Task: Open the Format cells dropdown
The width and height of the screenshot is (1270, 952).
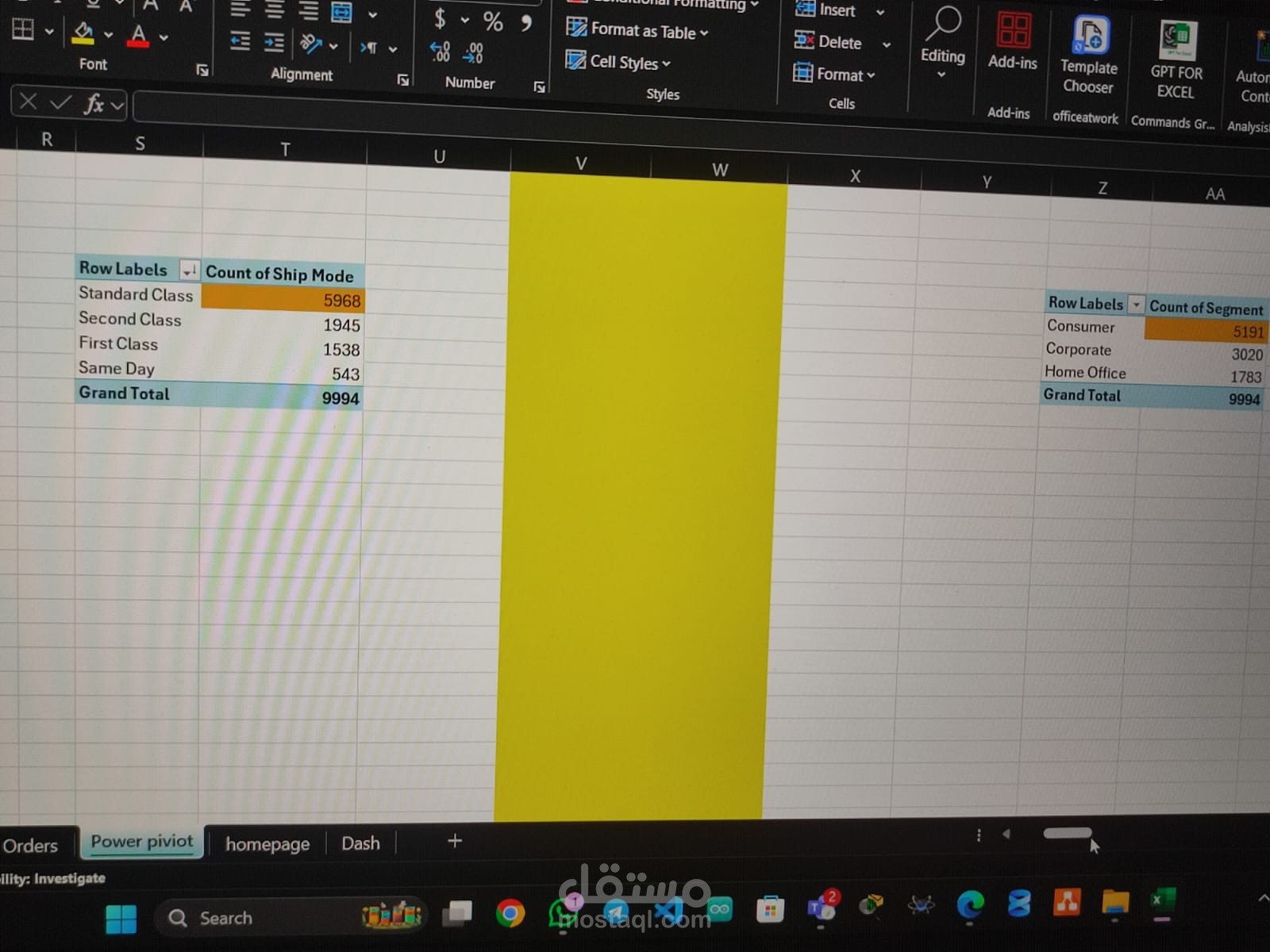Action: pos(834,74)
